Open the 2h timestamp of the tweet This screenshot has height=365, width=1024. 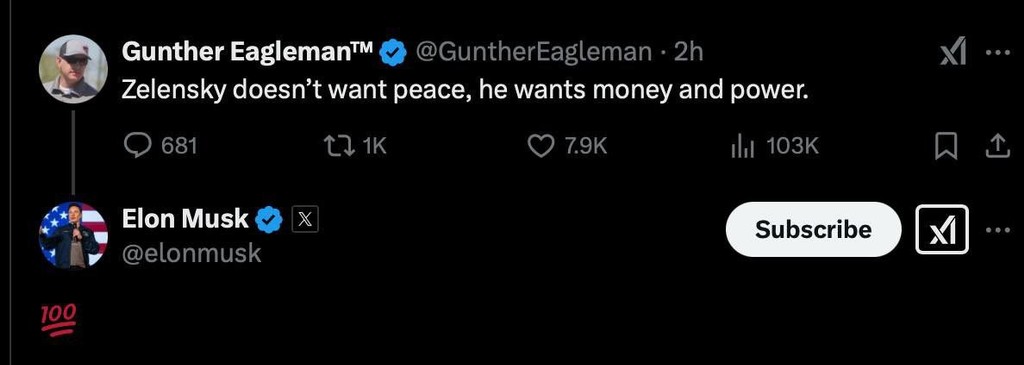[688, 52]
